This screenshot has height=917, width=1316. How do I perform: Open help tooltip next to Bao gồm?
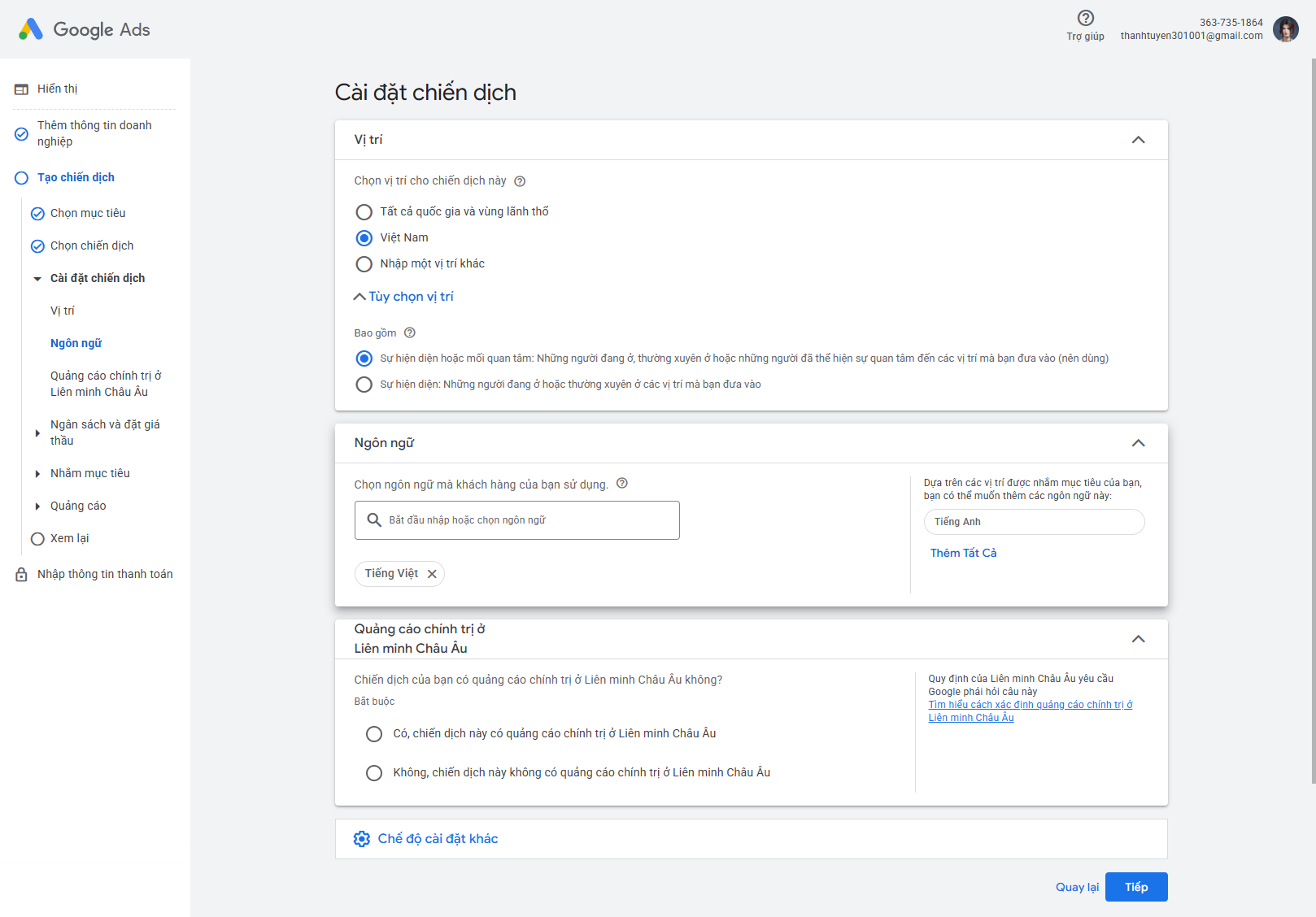click(x=410, y=332)
